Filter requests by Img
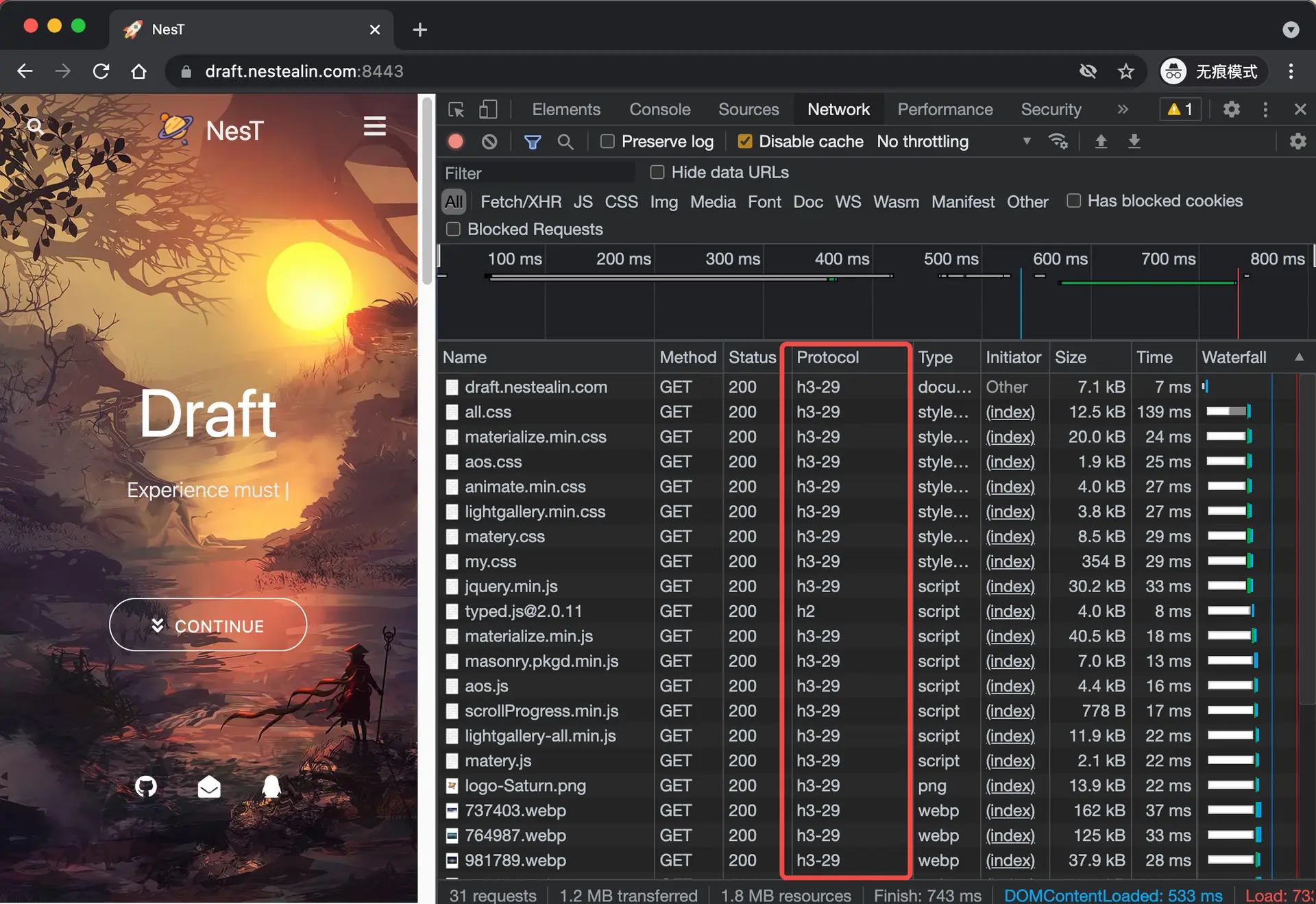The width and height of the screenshot is (1316, 904). pos(663,202)
